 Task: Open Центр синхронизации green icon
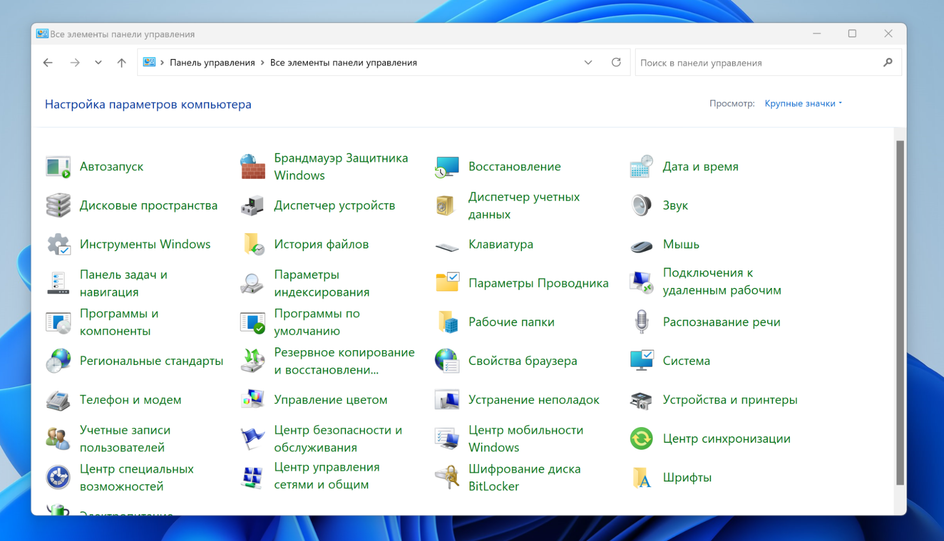[641, 438]
